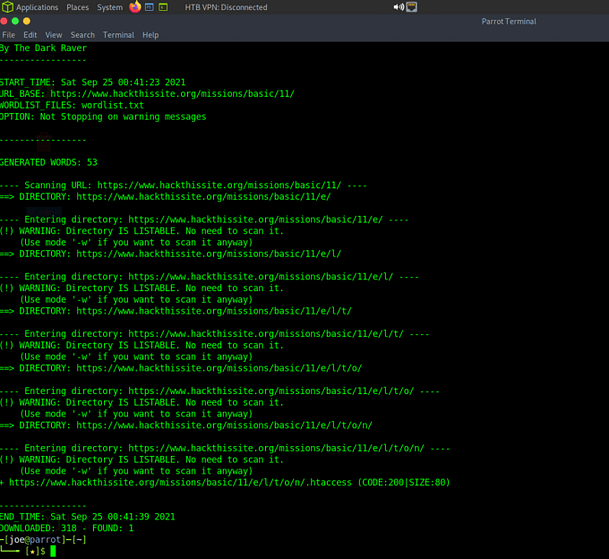Click the .htaccess result URL with CODE:200

click(x=225, y=482)
